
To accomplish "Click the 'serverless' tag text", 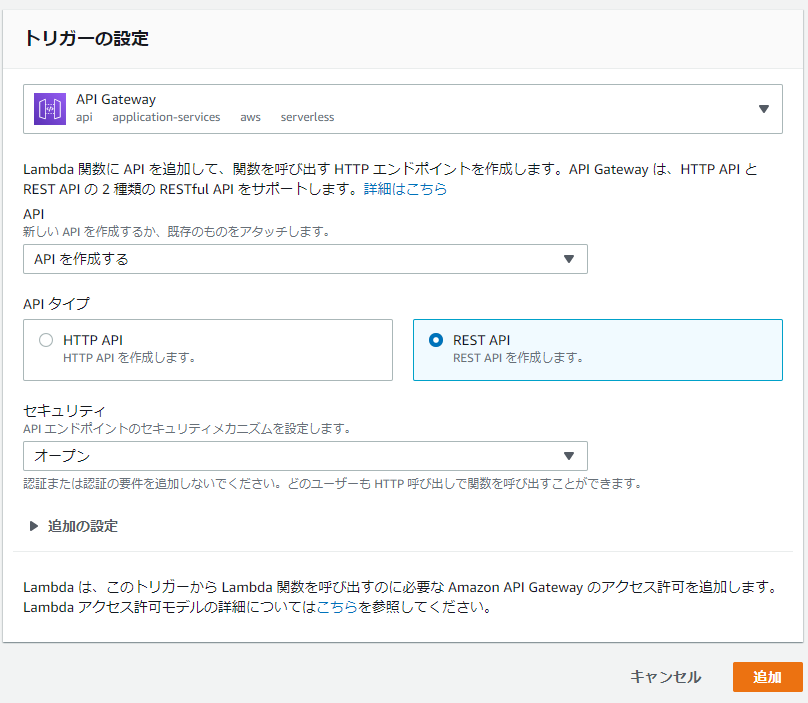I will tap(308, 118).
